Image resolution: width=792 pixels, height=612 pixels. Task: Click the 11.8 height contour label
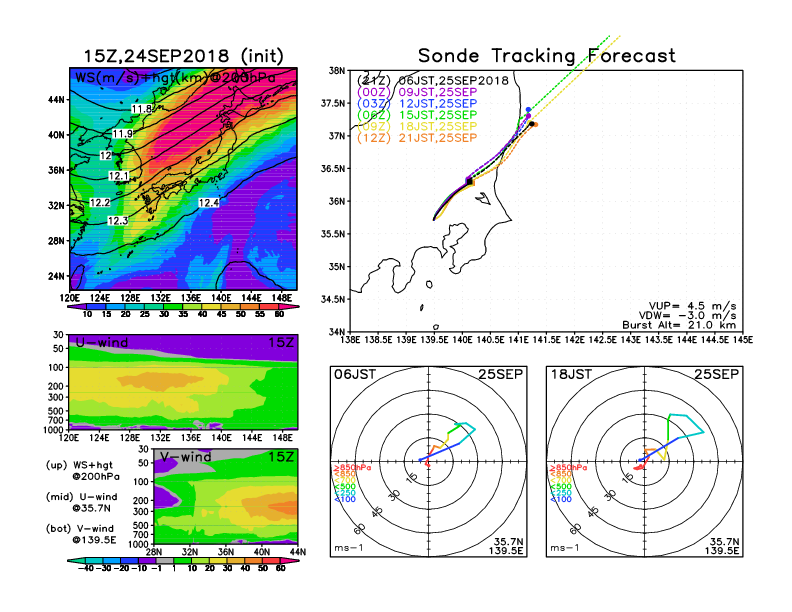[142, 109]
